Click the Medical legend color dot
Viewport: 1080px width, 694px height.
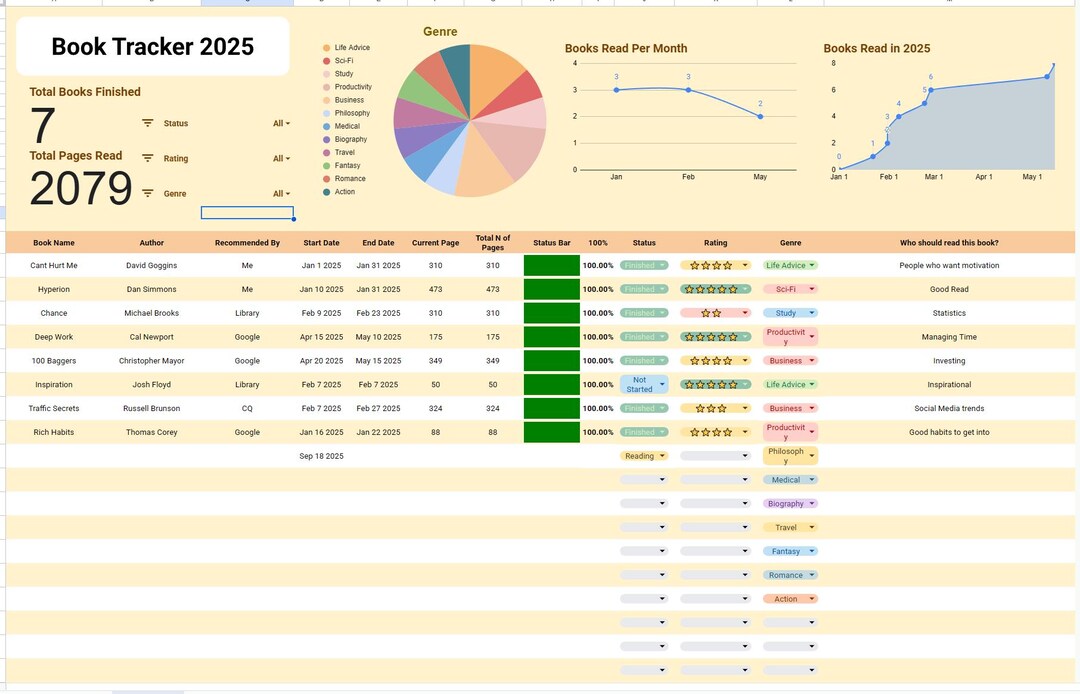point(326,126)
